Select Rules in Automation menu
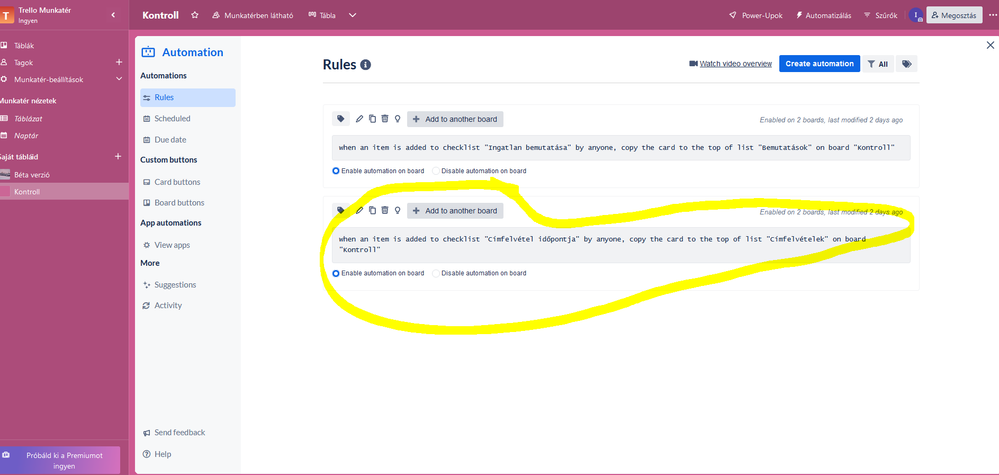Image resolution: width=999 pixels, height=475 pixels. [x=188, y=97]
